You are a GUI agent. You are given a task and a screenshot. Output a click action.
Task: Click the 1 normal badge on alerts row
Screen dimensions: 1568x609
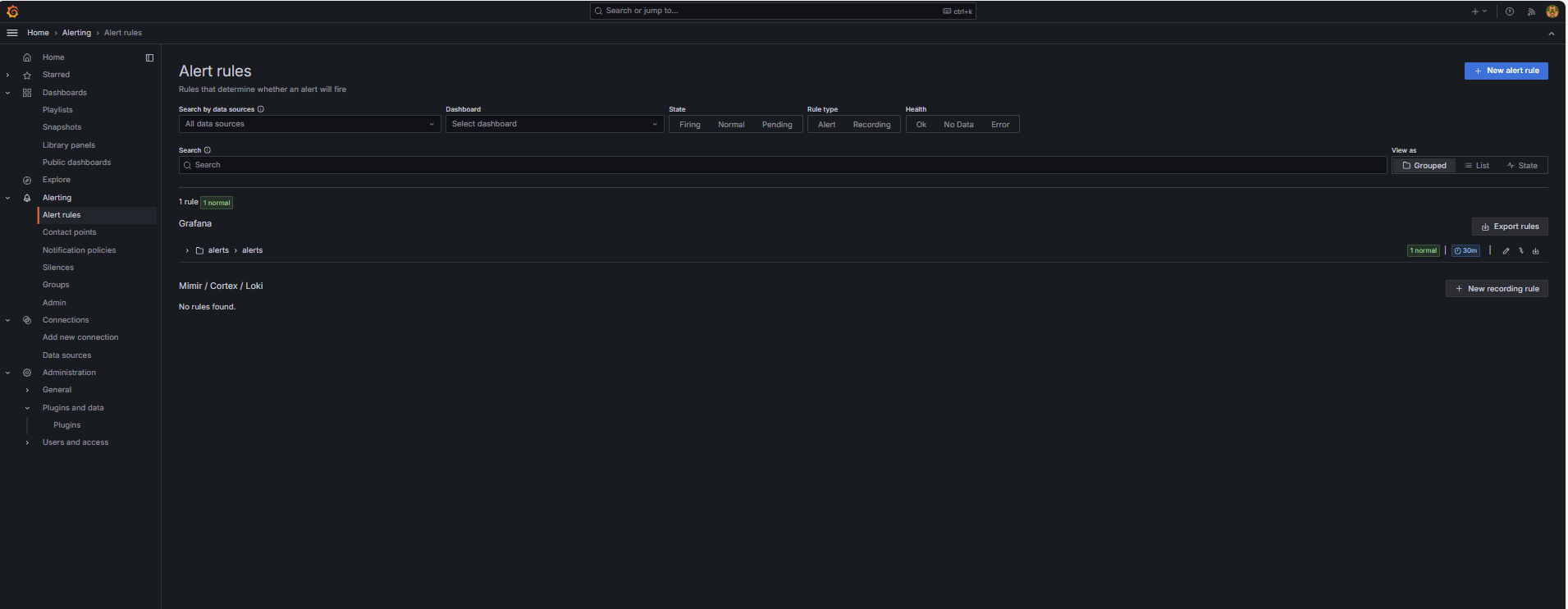coord(1424,251)
